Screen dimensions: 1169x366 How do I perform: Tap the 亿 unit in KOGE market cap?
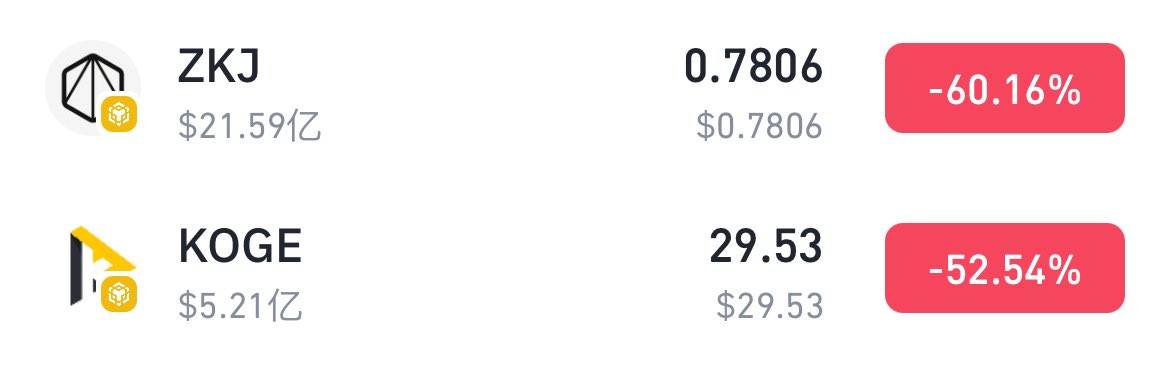286,306
